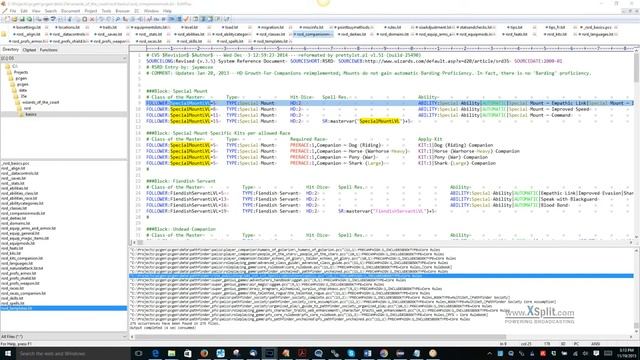
Task: Open the Project menu
Action: click(91, 11)
